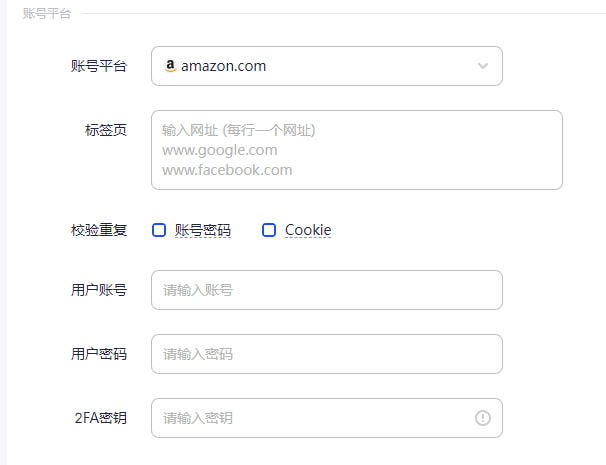Click the 请输入密码 password input field
Screen dimensions: 606x465
point(326,354)
